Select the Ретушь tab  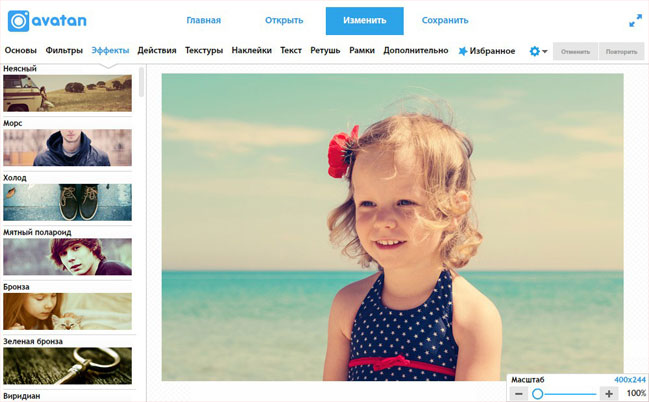(325, 51)
